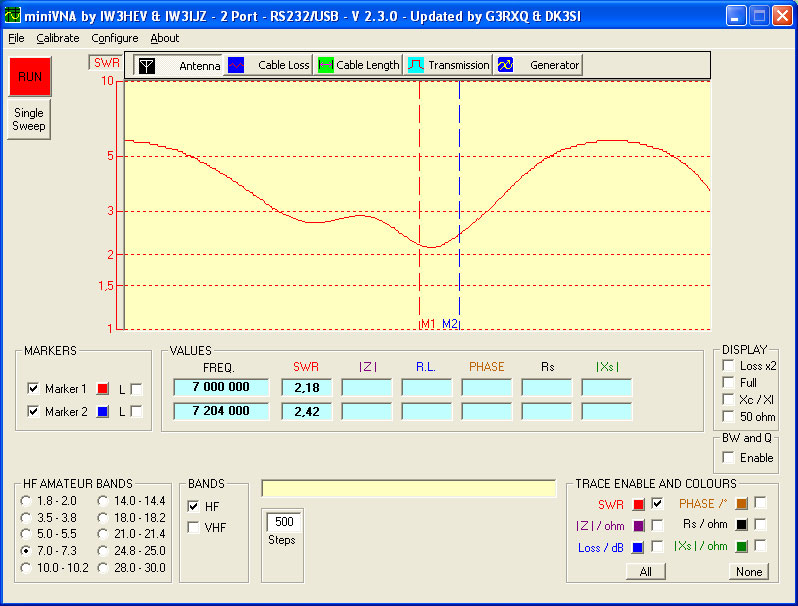Switch to Transmission mode icon
The width and height of the screenshot is (798, 606).
(x=416, y=65)
